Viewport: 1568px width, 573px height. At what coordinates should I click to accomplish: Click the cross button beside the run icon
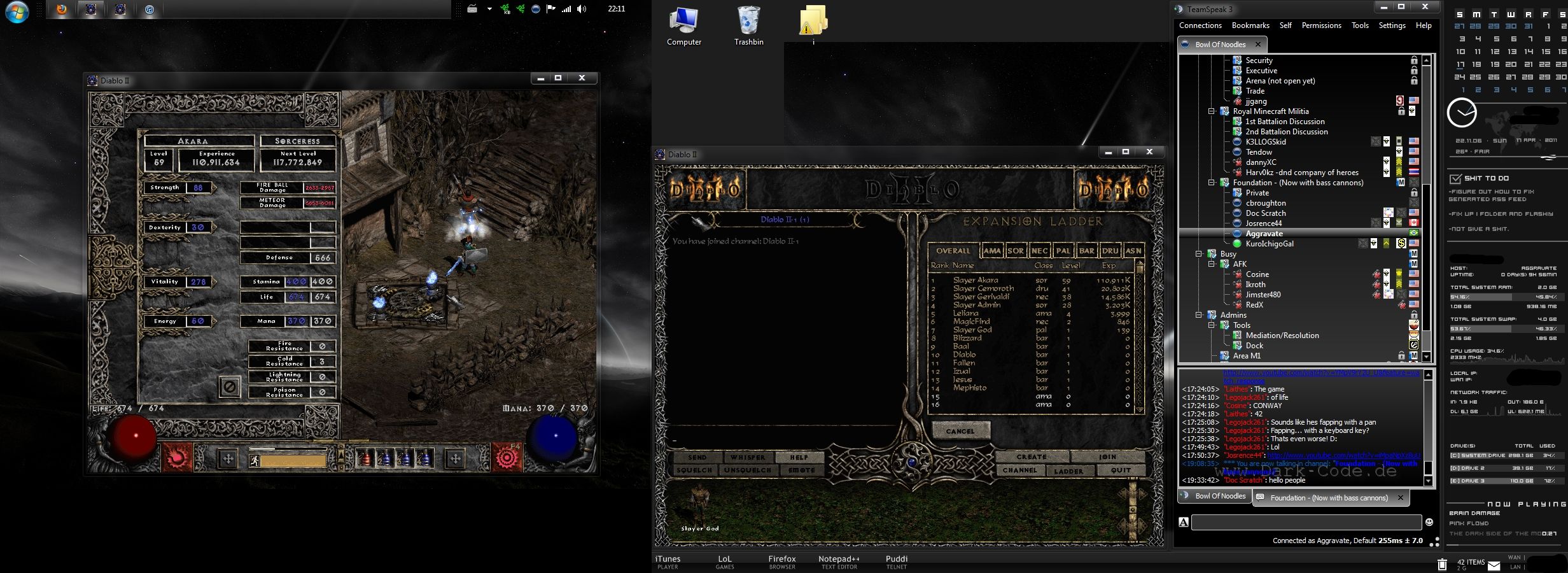click(228, 458)
